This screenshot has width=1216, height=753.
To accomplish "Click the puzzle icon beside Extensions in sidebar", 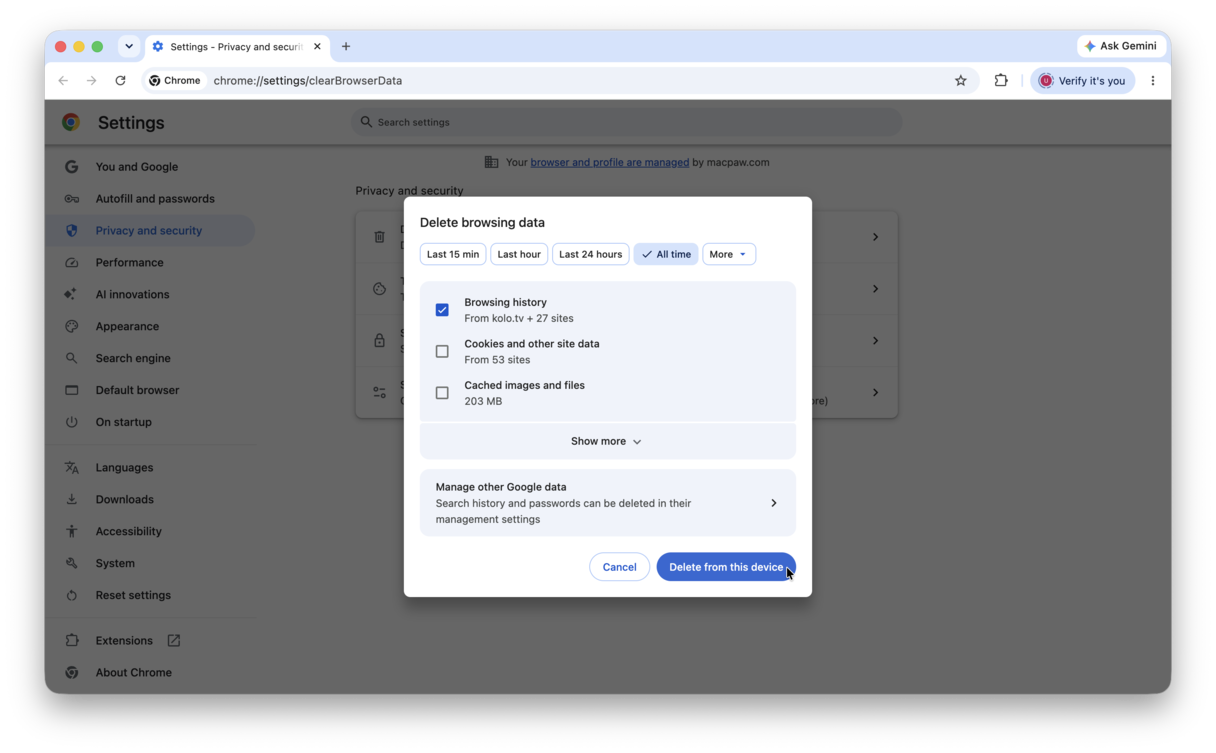I will pos(72,641).
